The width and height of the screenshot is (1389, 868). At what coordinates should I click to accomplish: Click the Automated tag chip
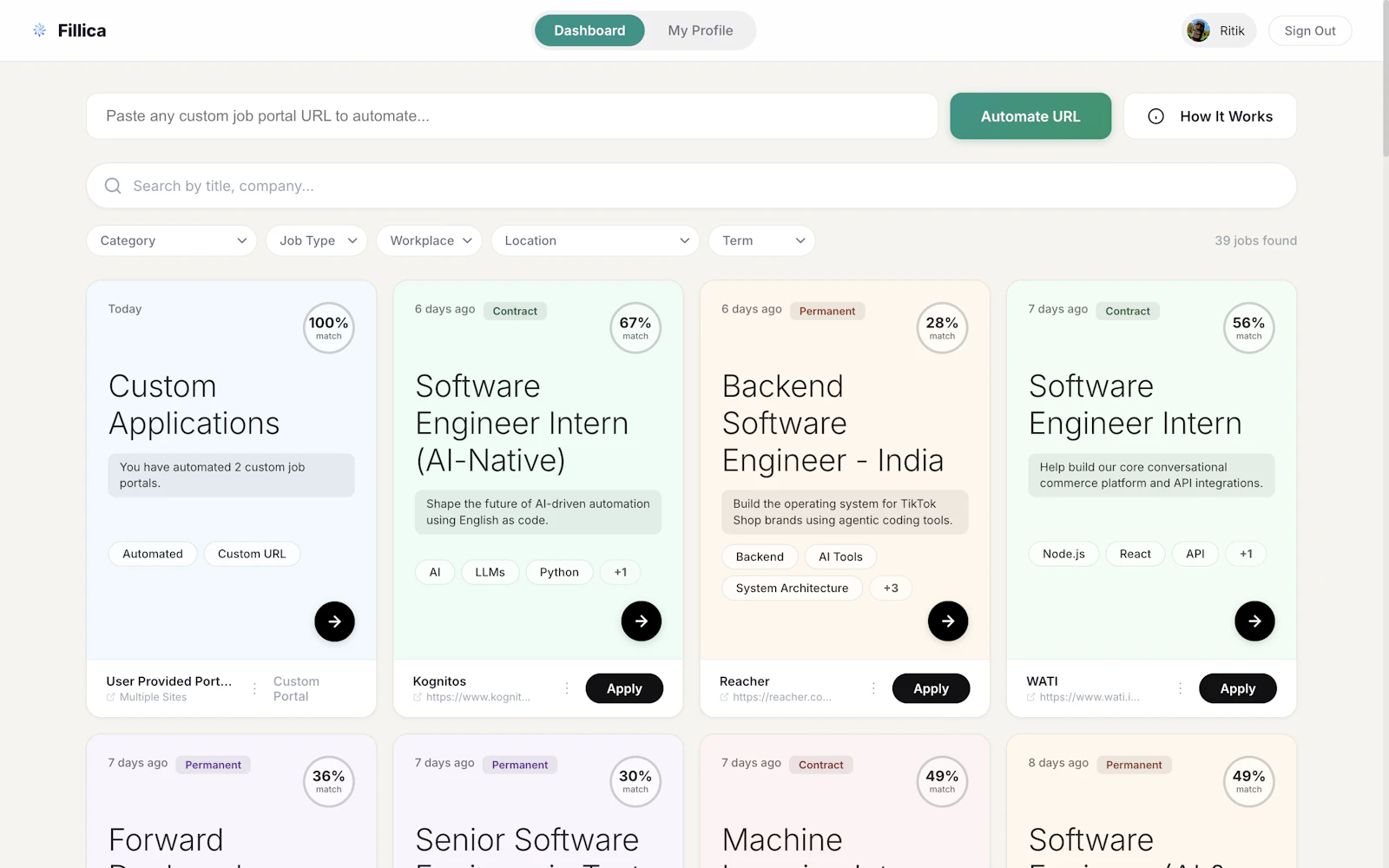tap(153, 554)
